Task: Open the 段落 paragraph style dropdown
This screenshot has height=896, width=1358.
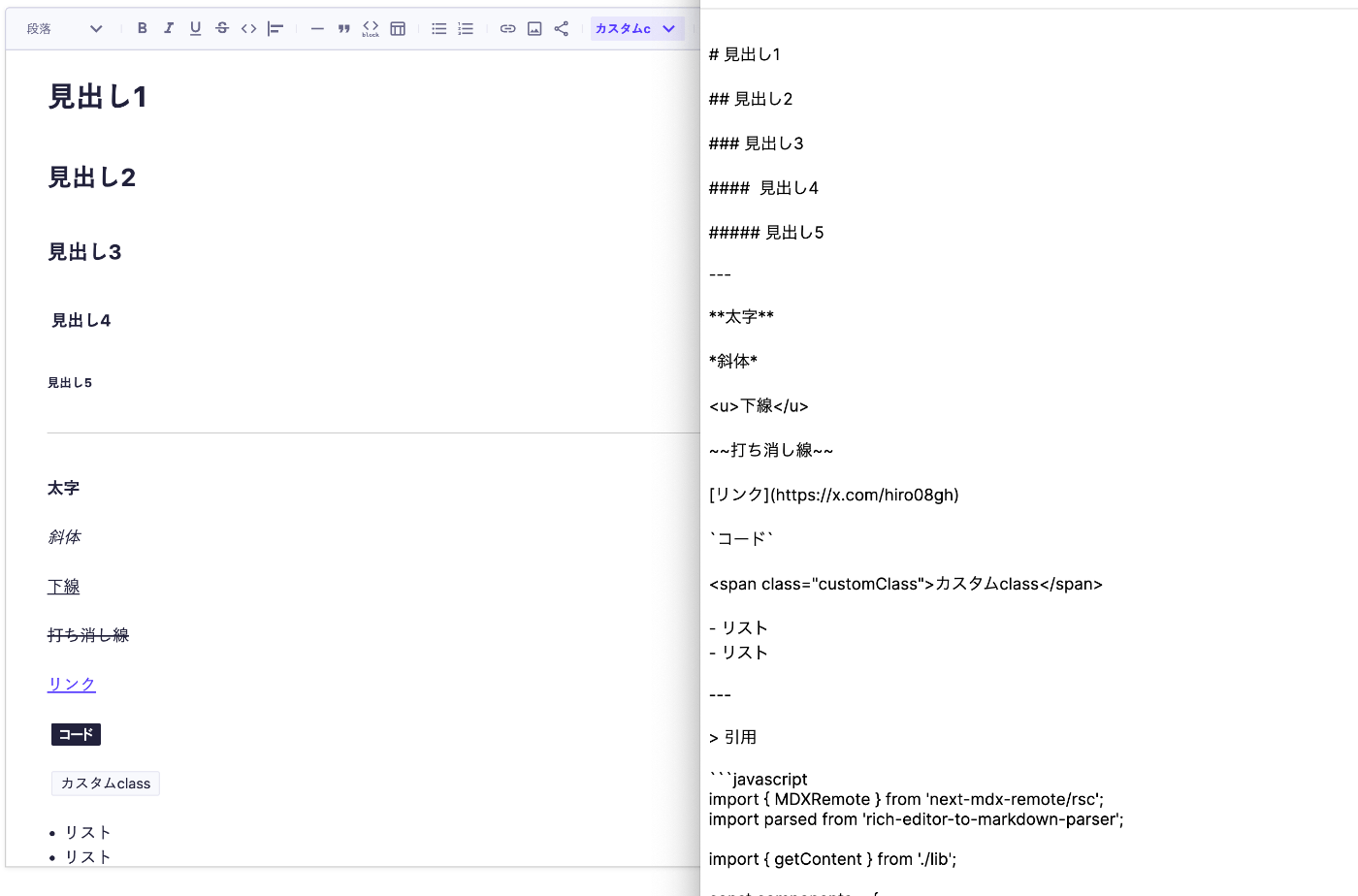Action: tap(64, 28)
